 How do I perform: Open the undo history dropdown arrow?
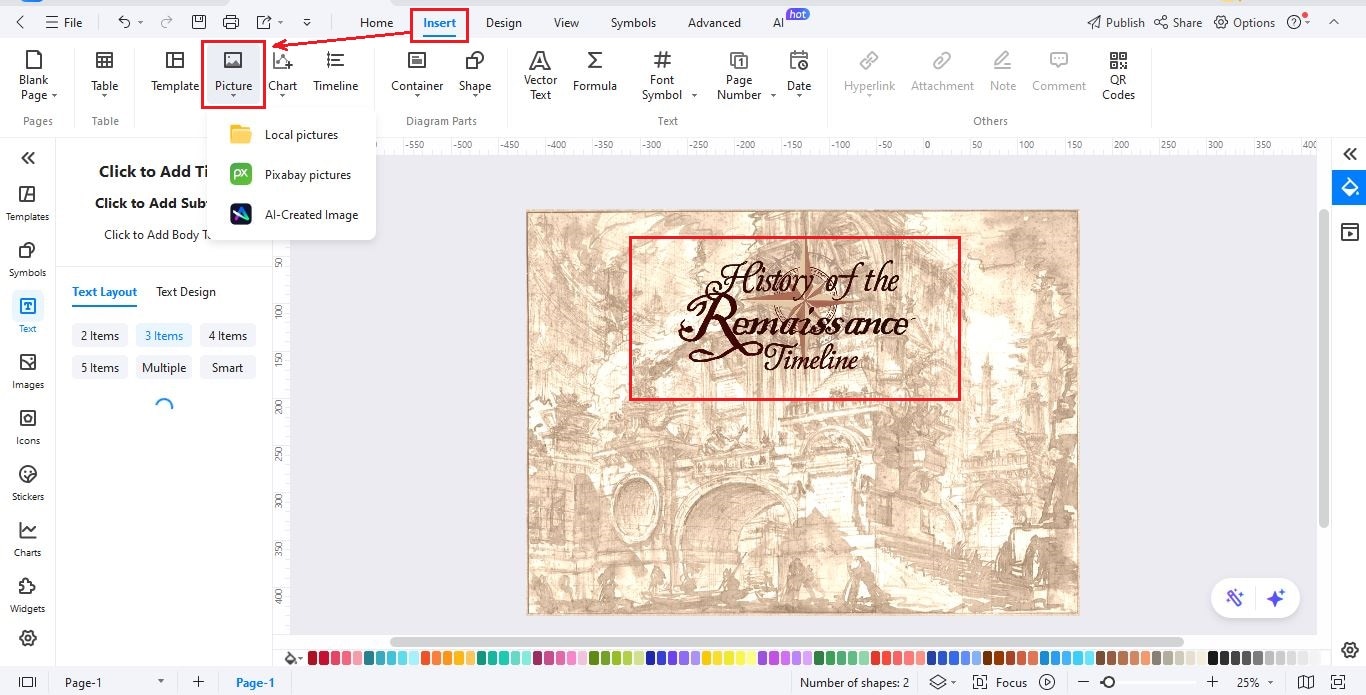coord(141,22)
